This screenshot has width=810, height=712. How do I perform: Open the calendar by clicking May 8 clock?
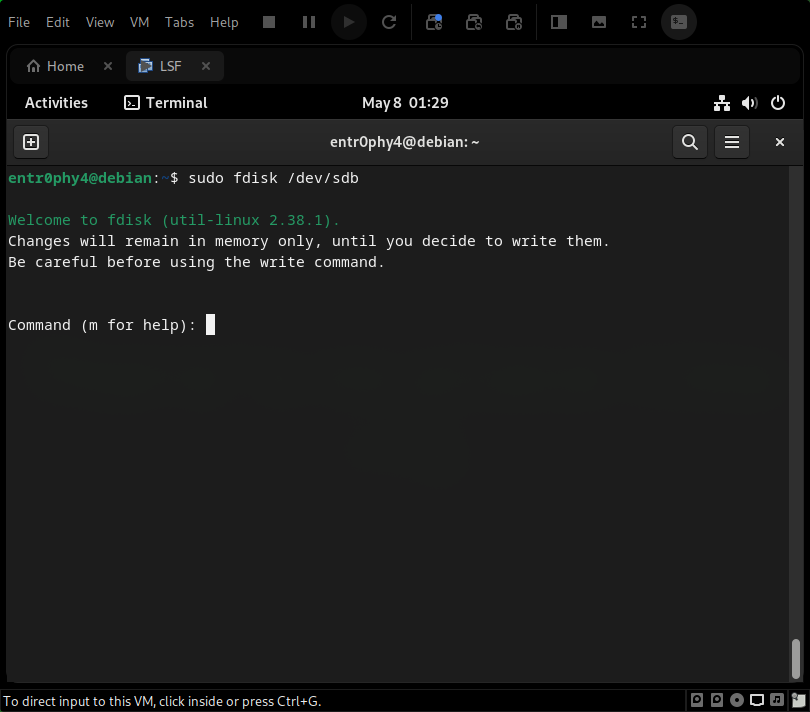pos(405,103)
